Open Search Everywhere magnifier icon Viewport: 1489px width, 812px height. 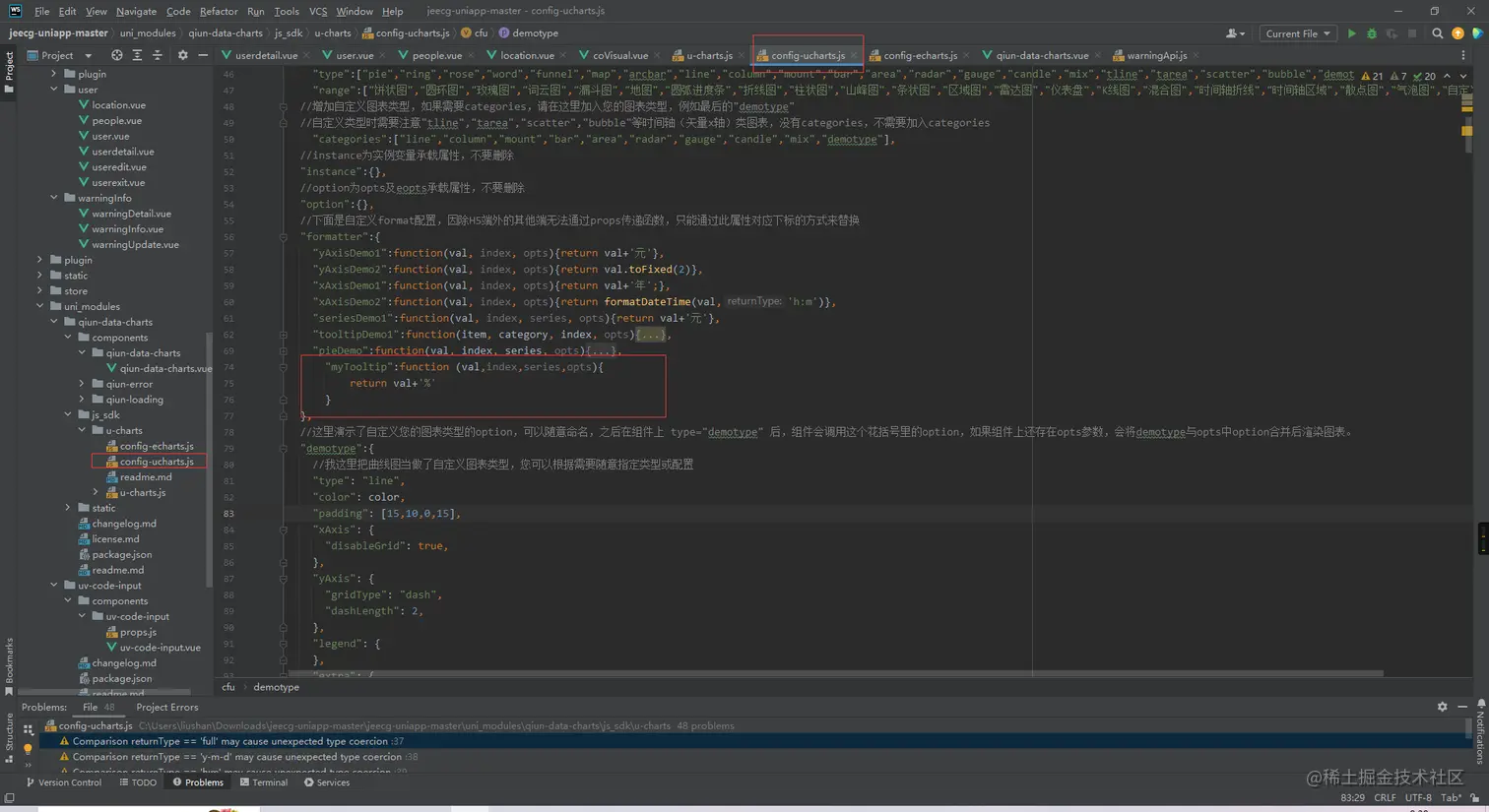coord(1437,33)
